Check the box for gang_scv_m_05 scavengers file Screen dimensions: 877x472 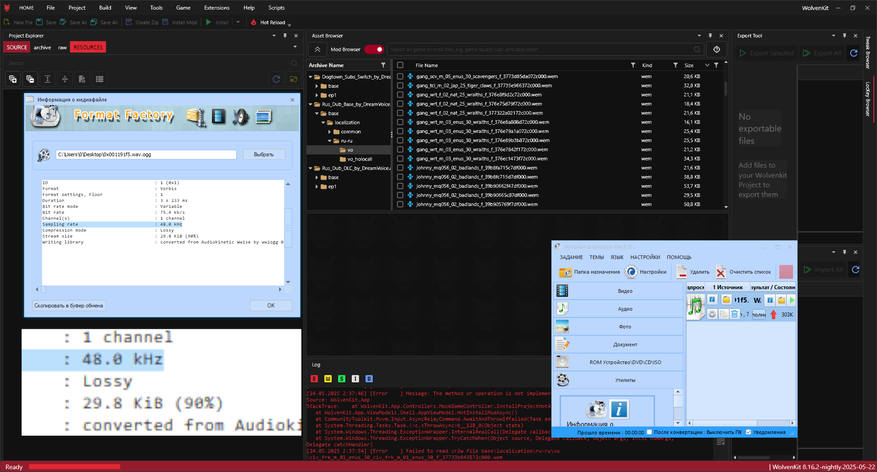point(400,76)
